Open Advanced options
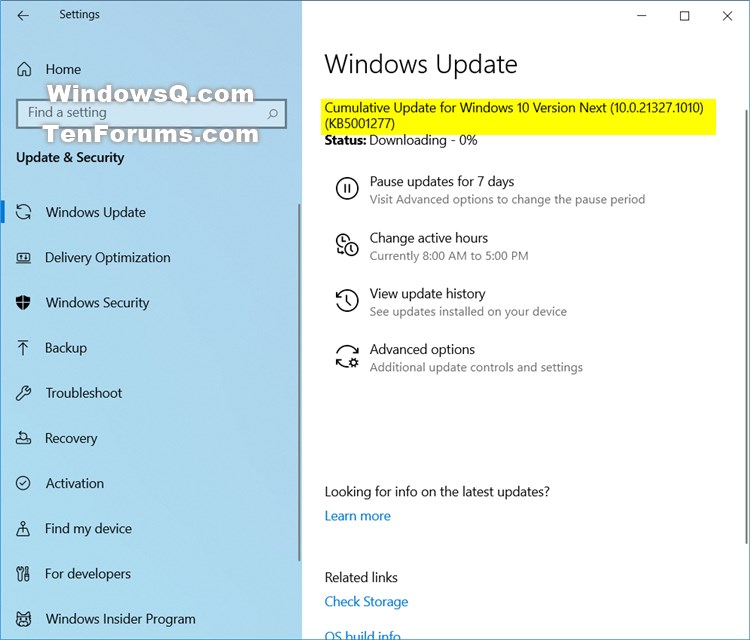Viewport: 750px width, 640px height. (x=422, y=350)
